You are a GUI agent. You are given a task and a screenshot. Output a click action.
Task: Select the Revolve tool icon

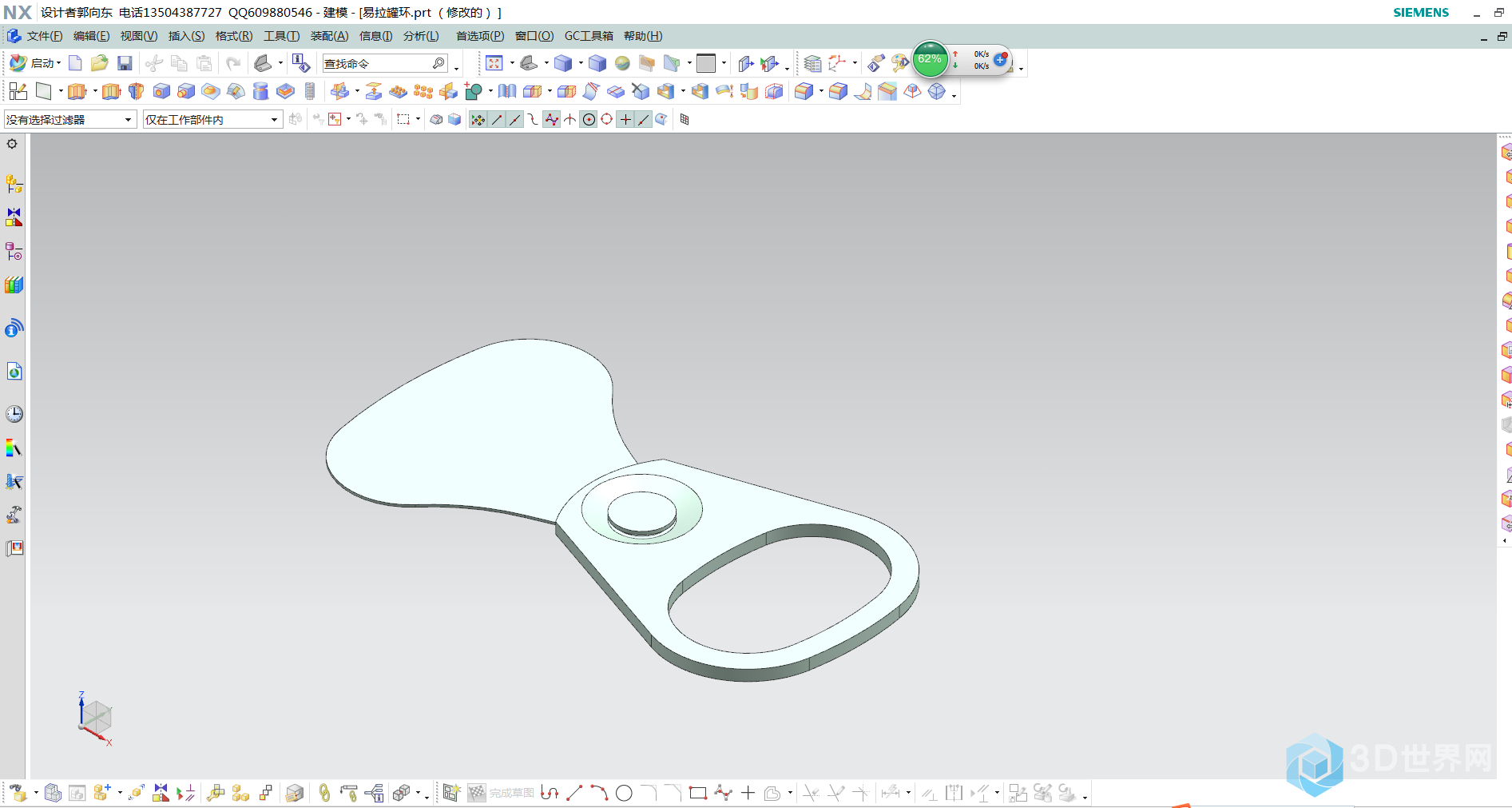pyautogui.click(x=137, y=91)
